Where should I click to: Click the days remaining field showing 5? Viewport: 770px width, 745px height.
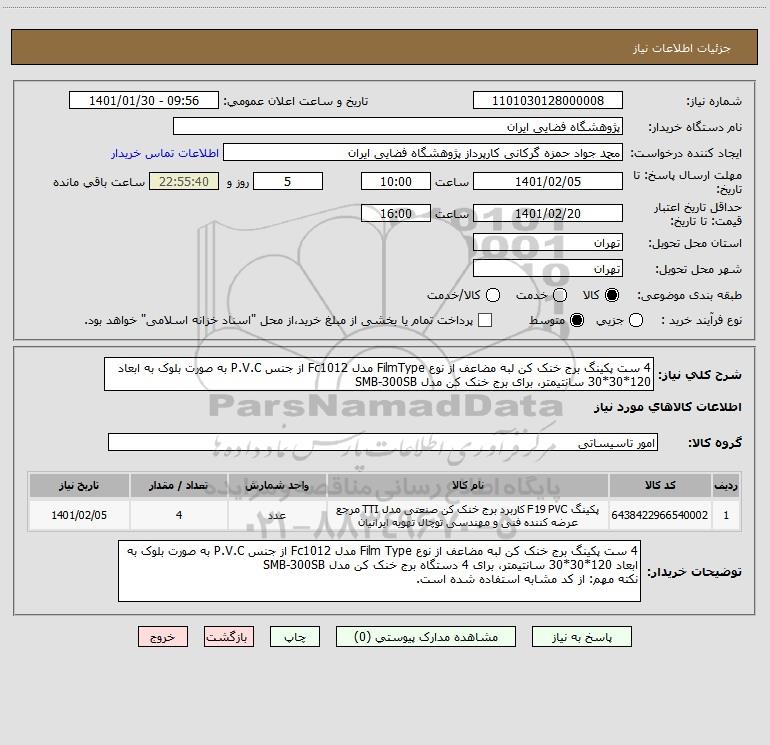point(288,181)
